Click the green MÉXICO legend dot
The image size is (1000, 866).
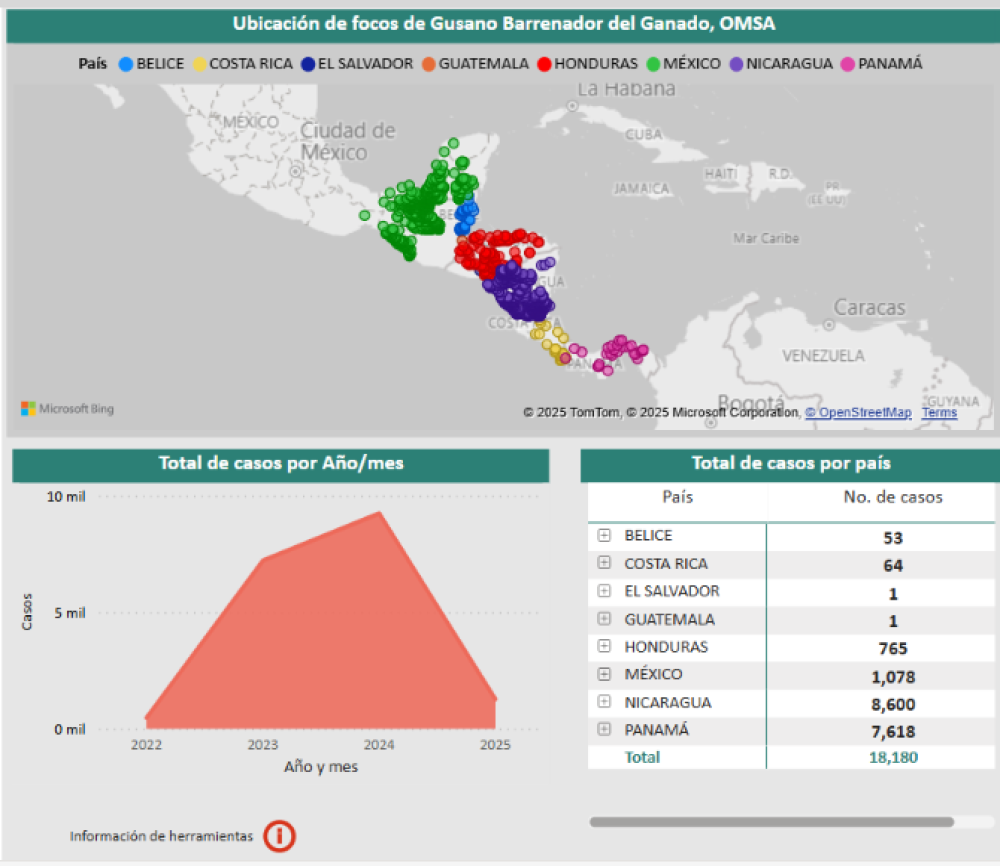tap(654, 64)
